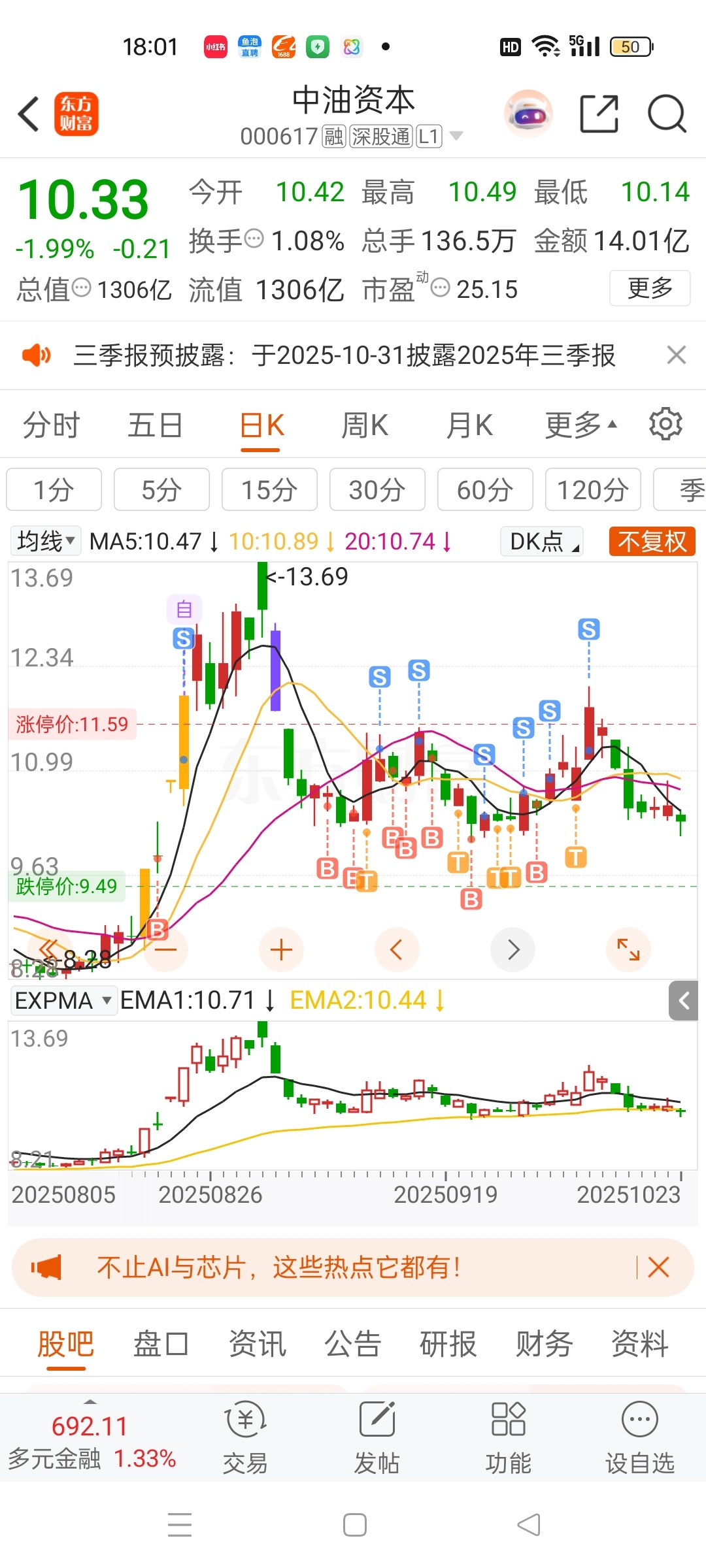This screenshot has width=706, height=1568.
Task: Tap the 涨停价:11.59 label
Action: 72,724
